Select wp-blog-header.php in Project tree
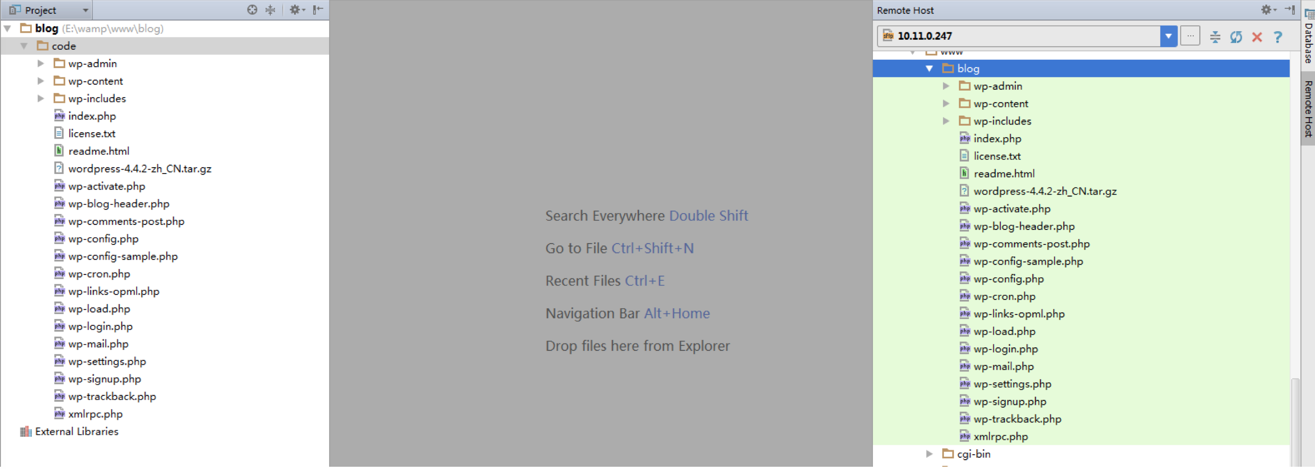Screen dimensions: 1315x469 coord(119,204)
